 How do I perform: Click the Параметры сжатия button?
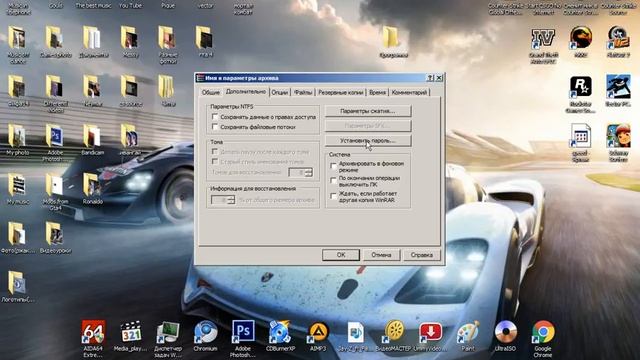click(x=368, y=111)
